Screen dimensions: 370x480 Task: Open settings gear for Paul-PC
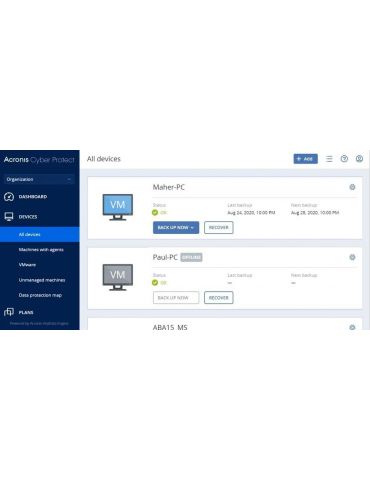352,257
